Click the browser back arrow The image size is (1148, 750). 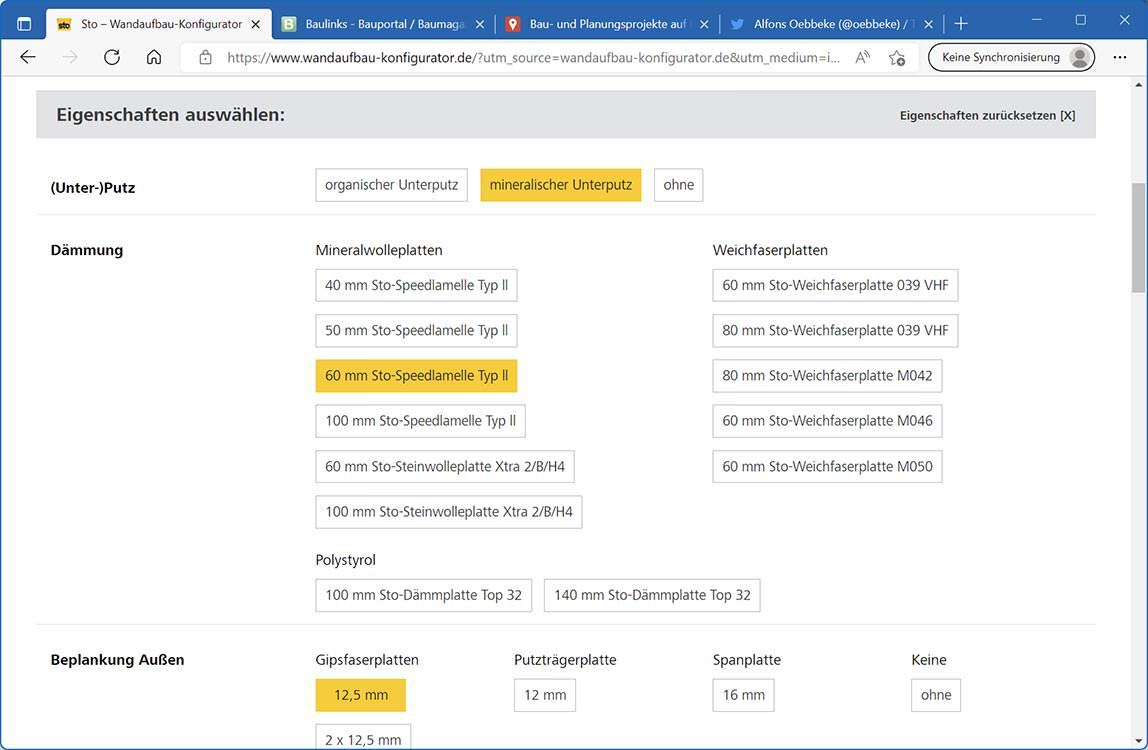(28, 57)
